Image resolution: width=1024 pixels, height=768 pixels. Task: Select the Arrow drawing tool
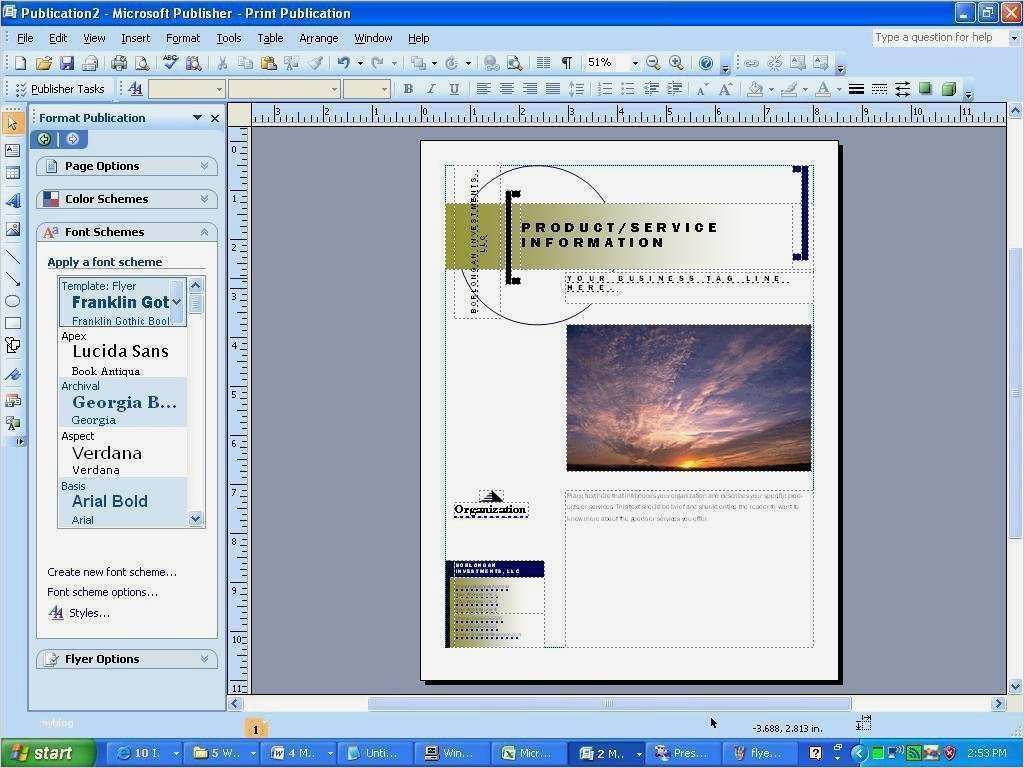coord(13,277)
